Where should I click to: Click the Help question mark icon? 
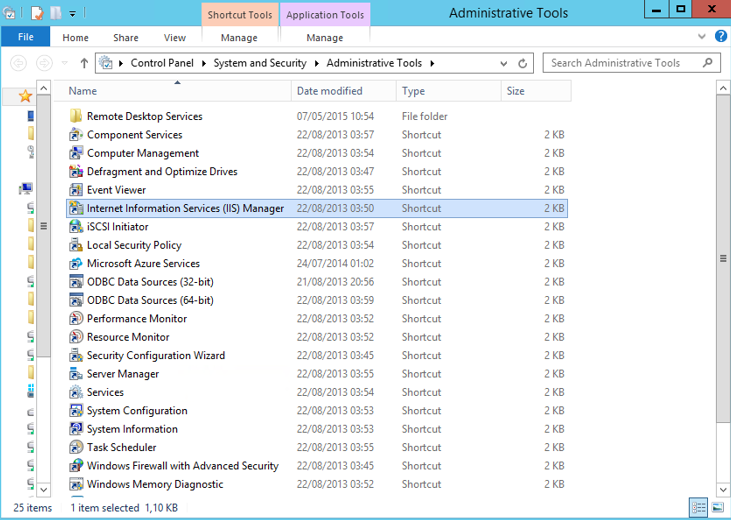tap(721, 36)
